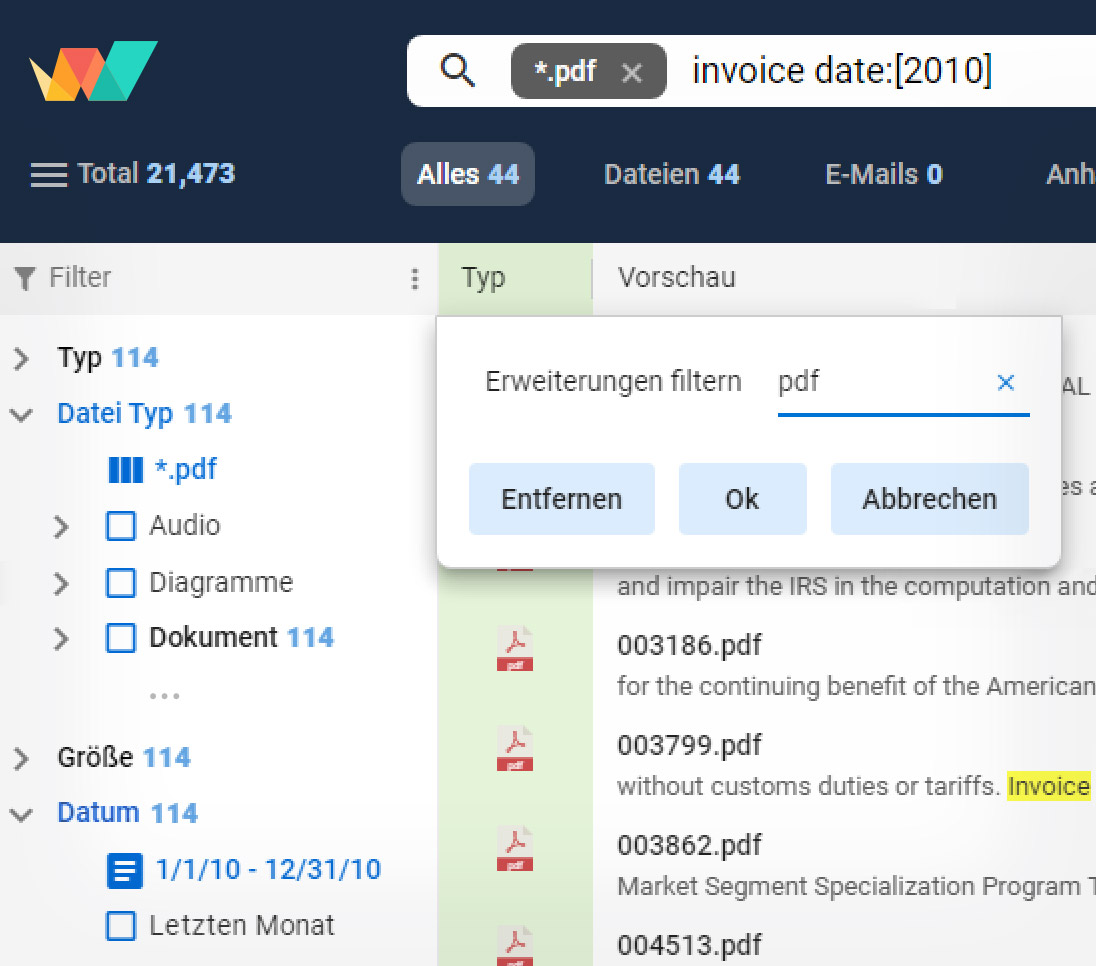
Task: Click the PDF icon for 004513.pdf
Action: [515, 946]
